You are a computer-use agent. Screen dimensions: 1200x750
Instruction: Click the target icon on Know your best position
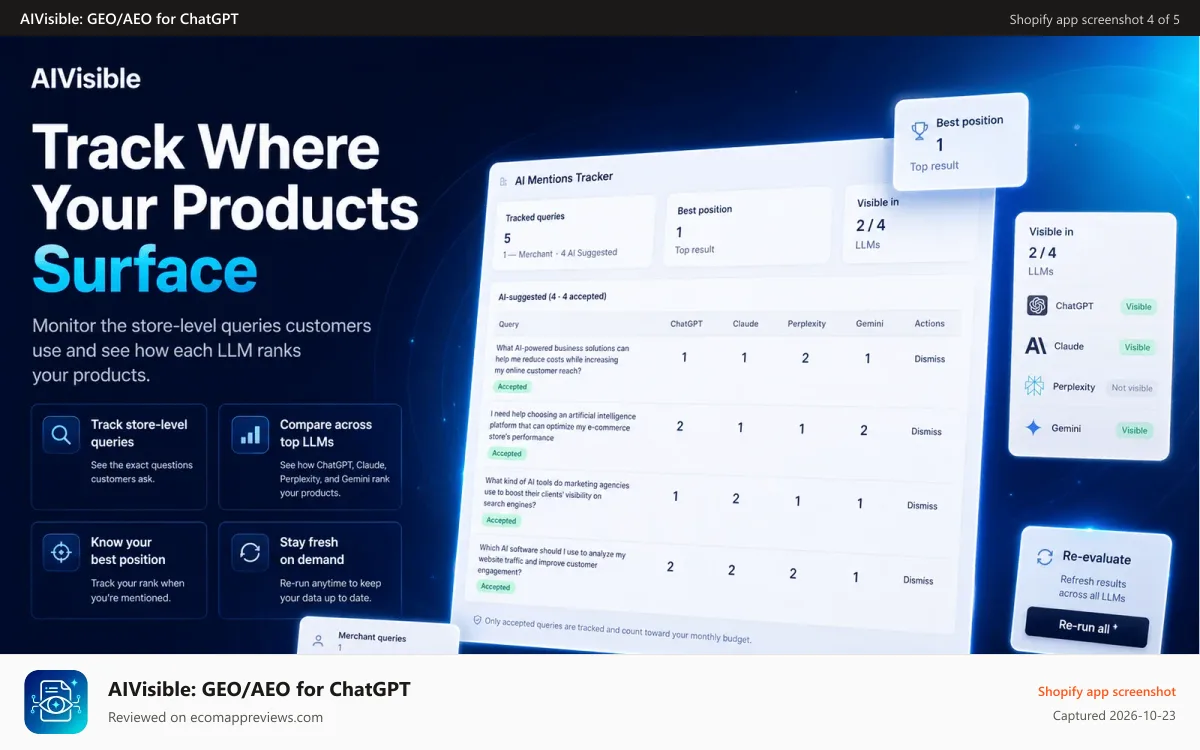61,552
